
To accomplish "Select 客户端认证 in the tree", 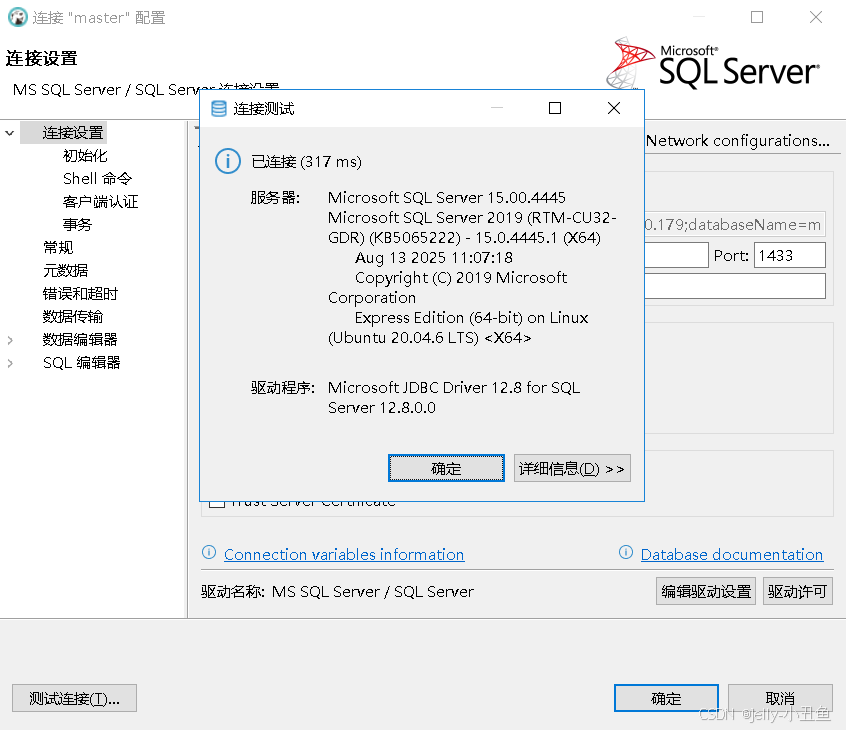I will click(x=100, y=202).
